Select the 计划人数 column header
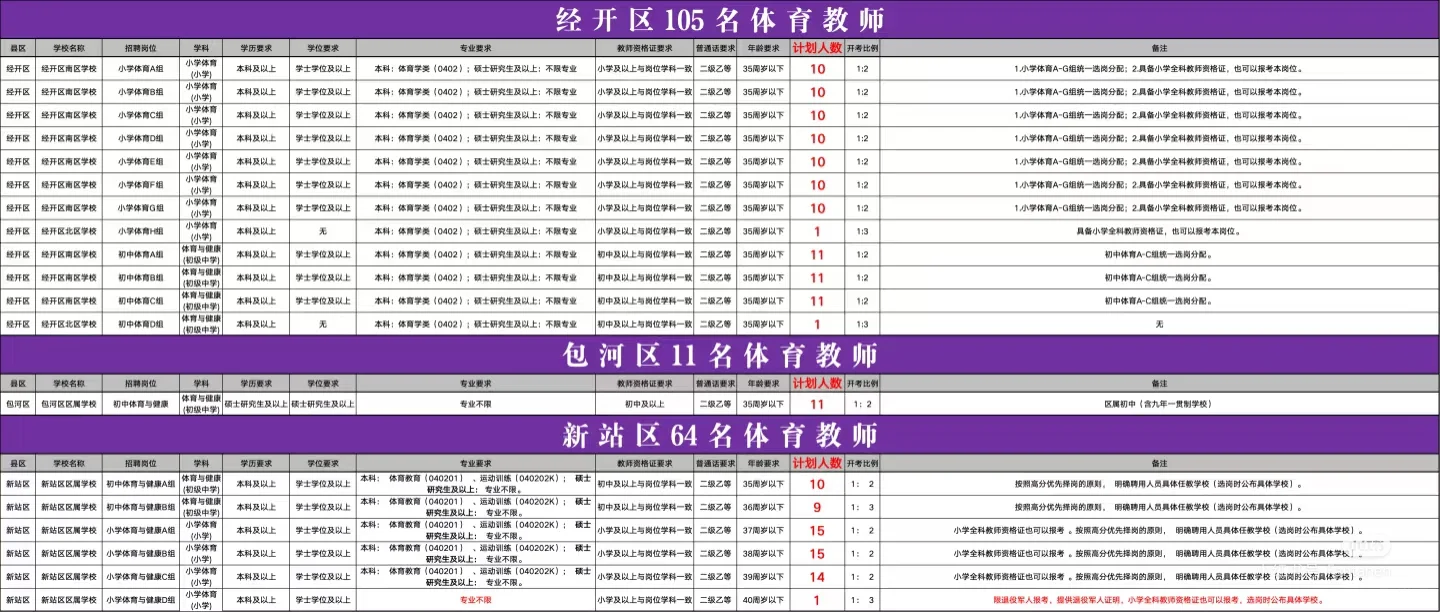This screenshot has height=612, width=1440. point(818,46)
